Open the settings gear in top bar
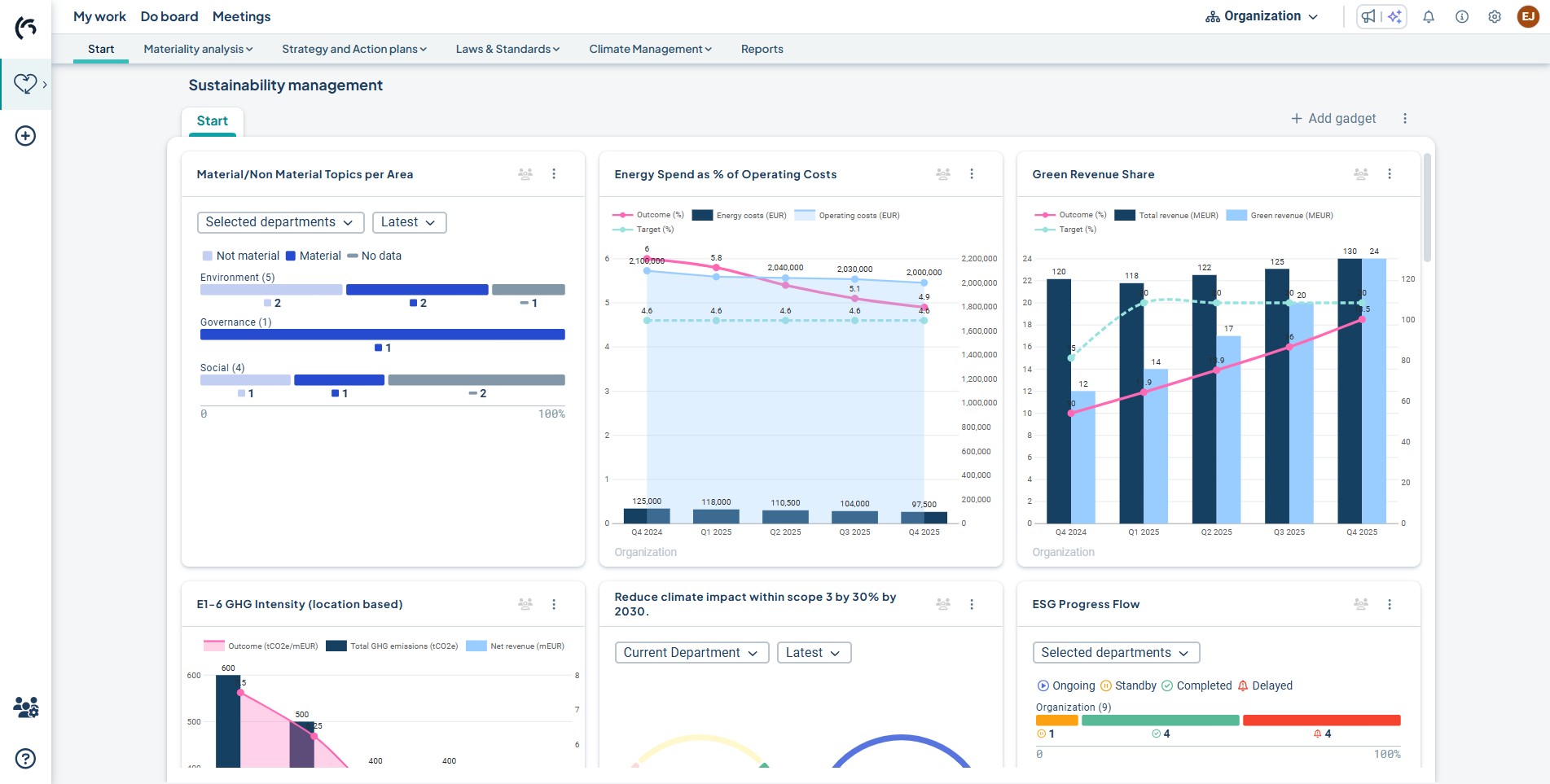Viewport: 1550px width, 784px height. coord(1495,17)
